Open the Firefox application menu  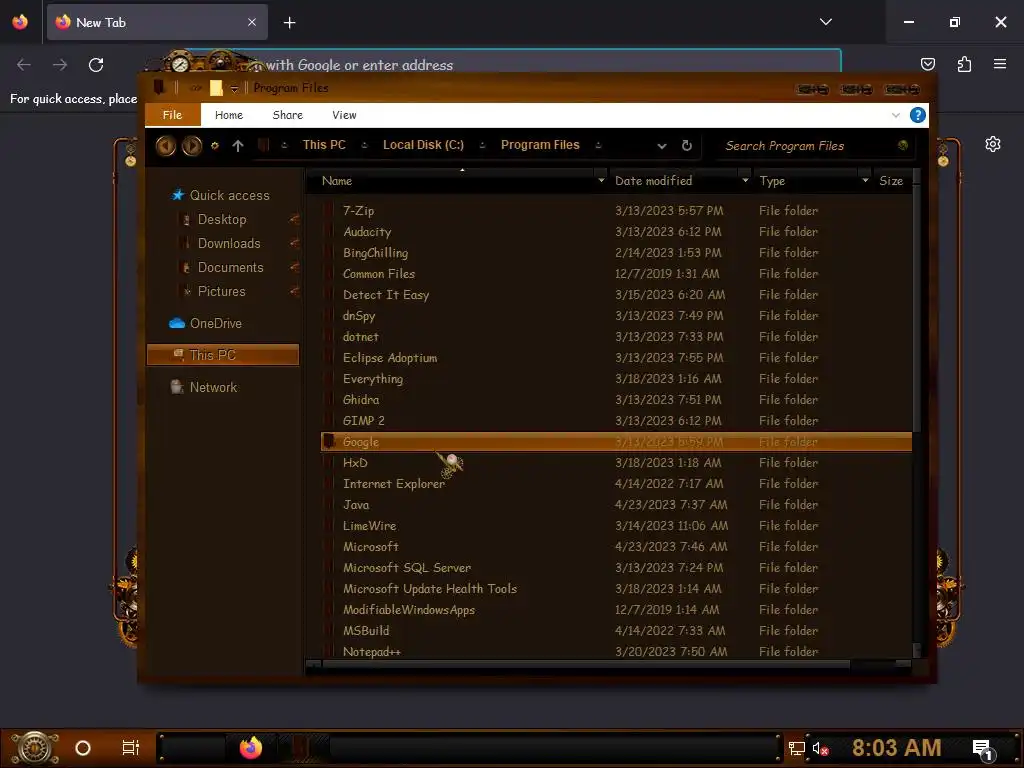click(1000, 64)
